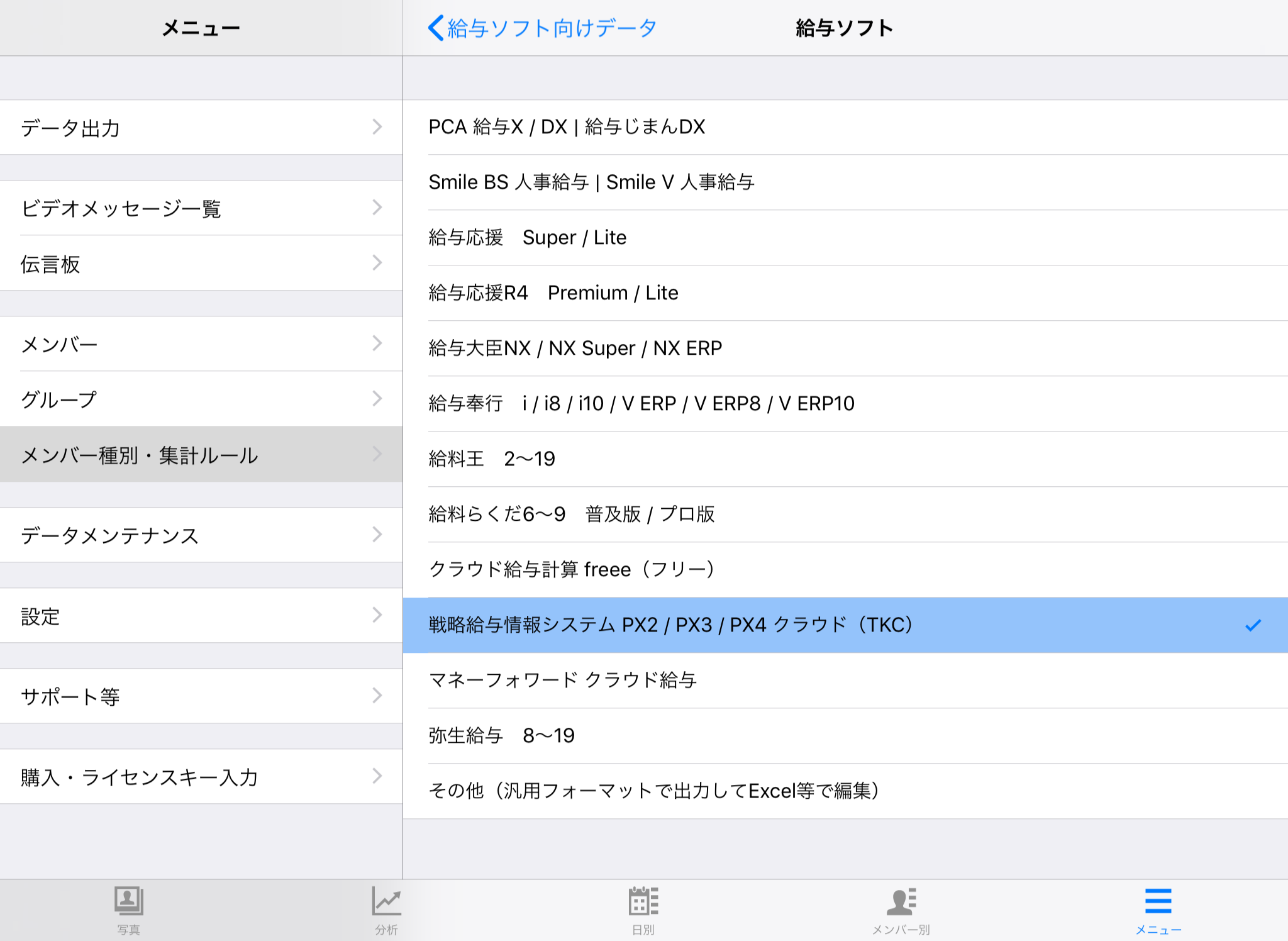The image size is (1288, 941).
Task: Open the 分析 chart tab icon
Action: click(386, 901)
